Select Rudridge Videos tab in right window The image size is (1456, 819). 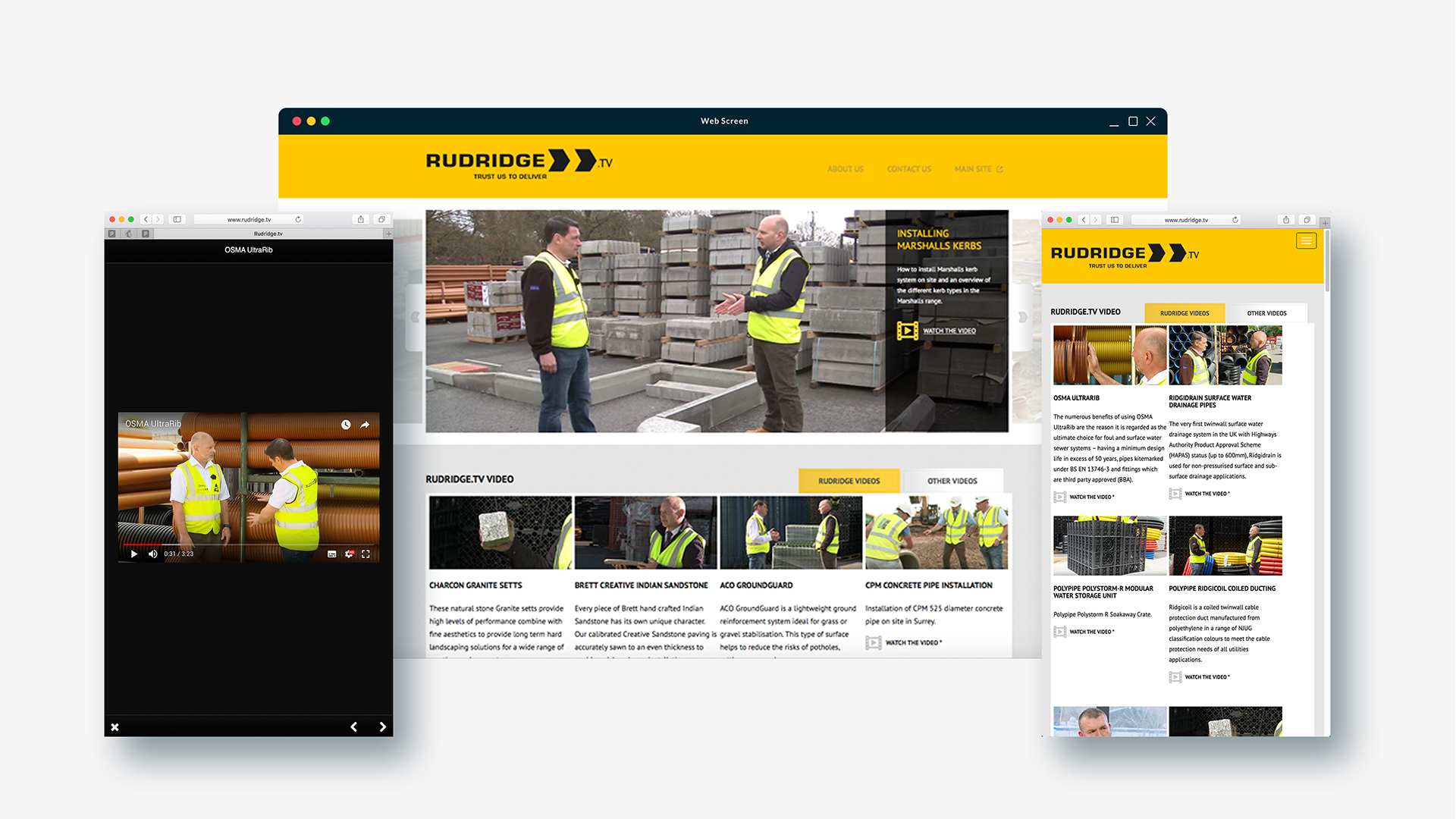click(1185, 313)
